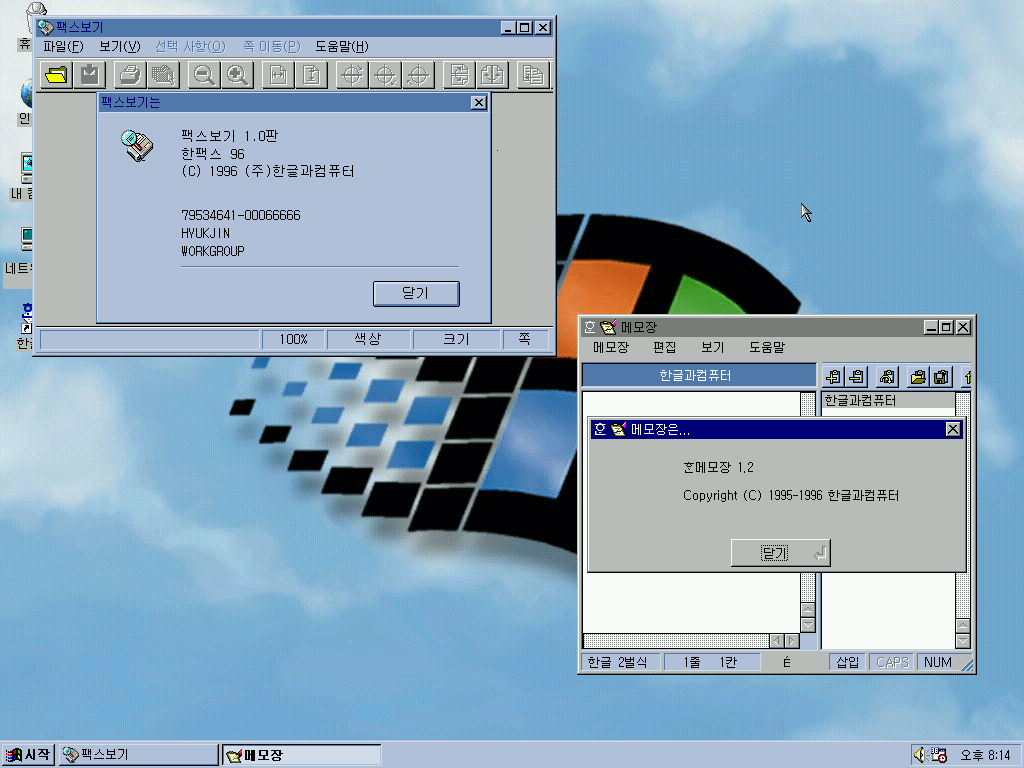Open the 도움말(H) menu in 팩스보기
Screen dimensions: 1024x768
pos(342,46)
